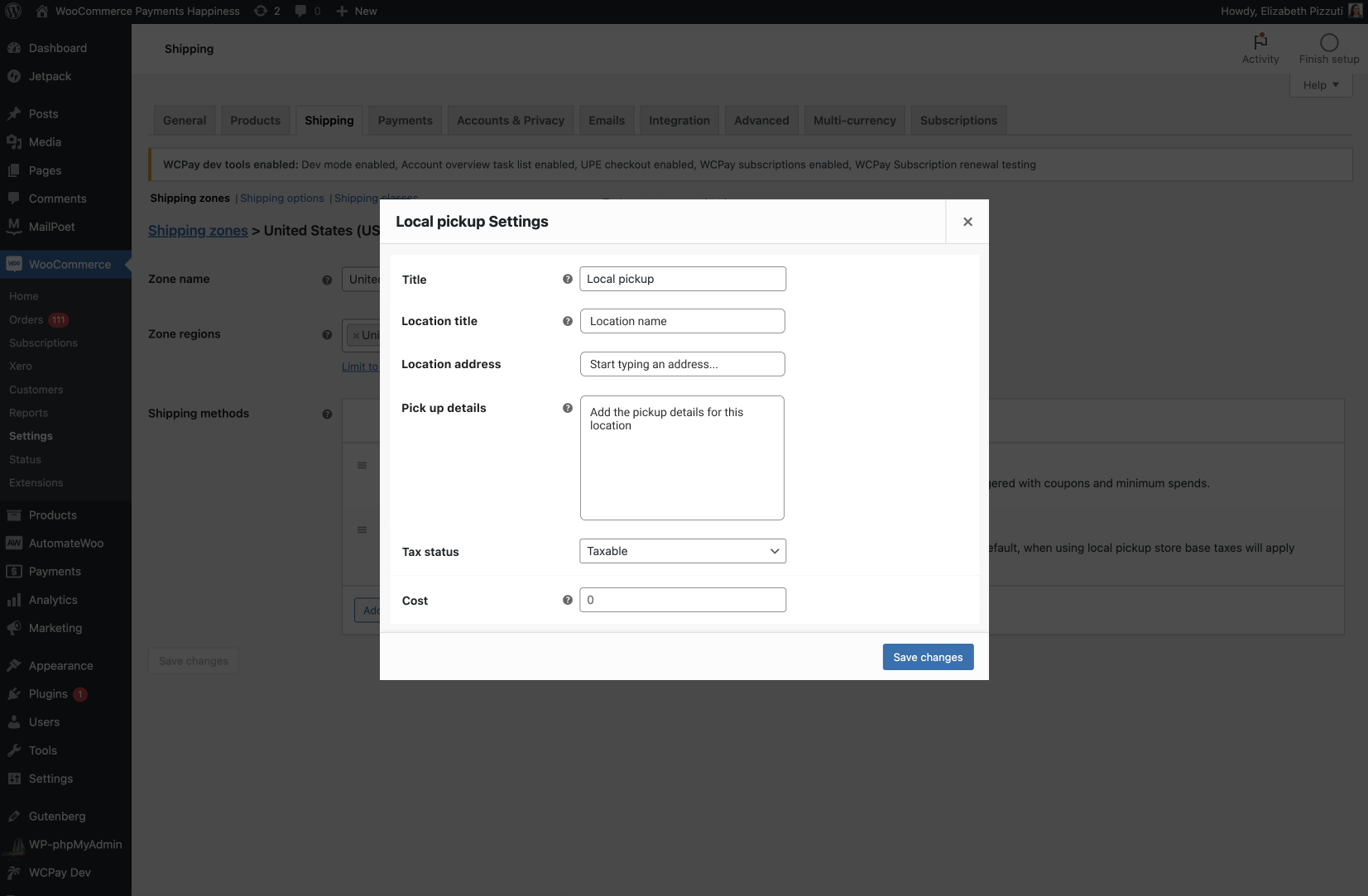This screenshot has width=1368, height=896.
Task: Open the WordPress logo menu
Action: pos(12,11)
